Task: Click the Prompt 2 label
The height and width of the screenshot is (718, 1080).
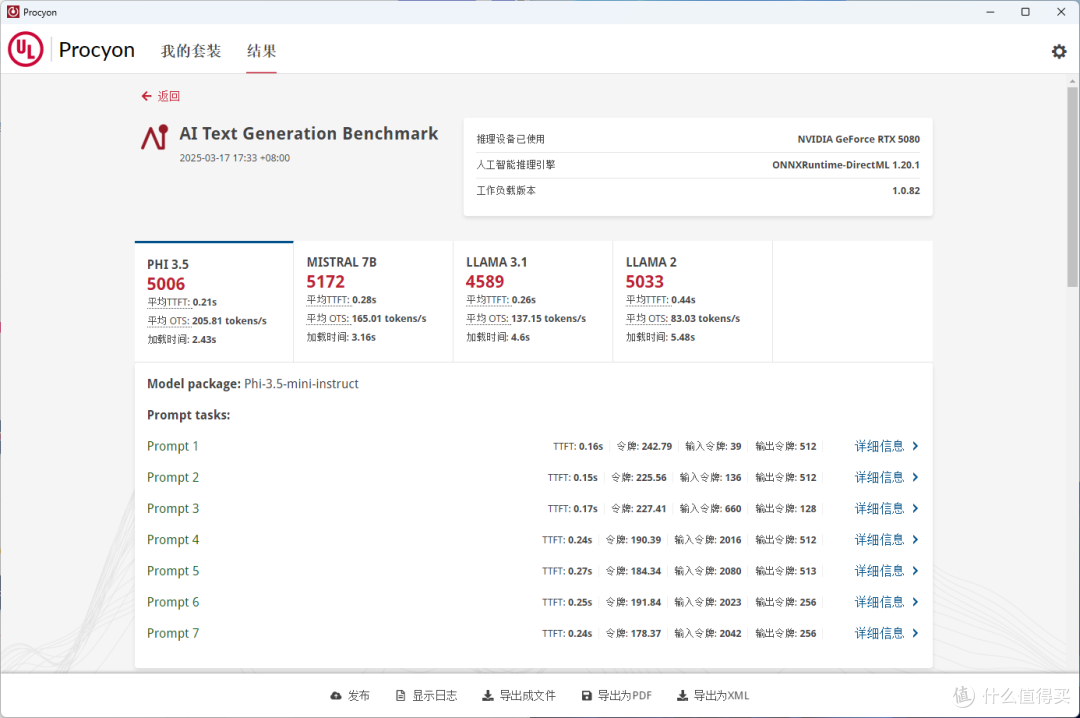Action: point(172,477)
